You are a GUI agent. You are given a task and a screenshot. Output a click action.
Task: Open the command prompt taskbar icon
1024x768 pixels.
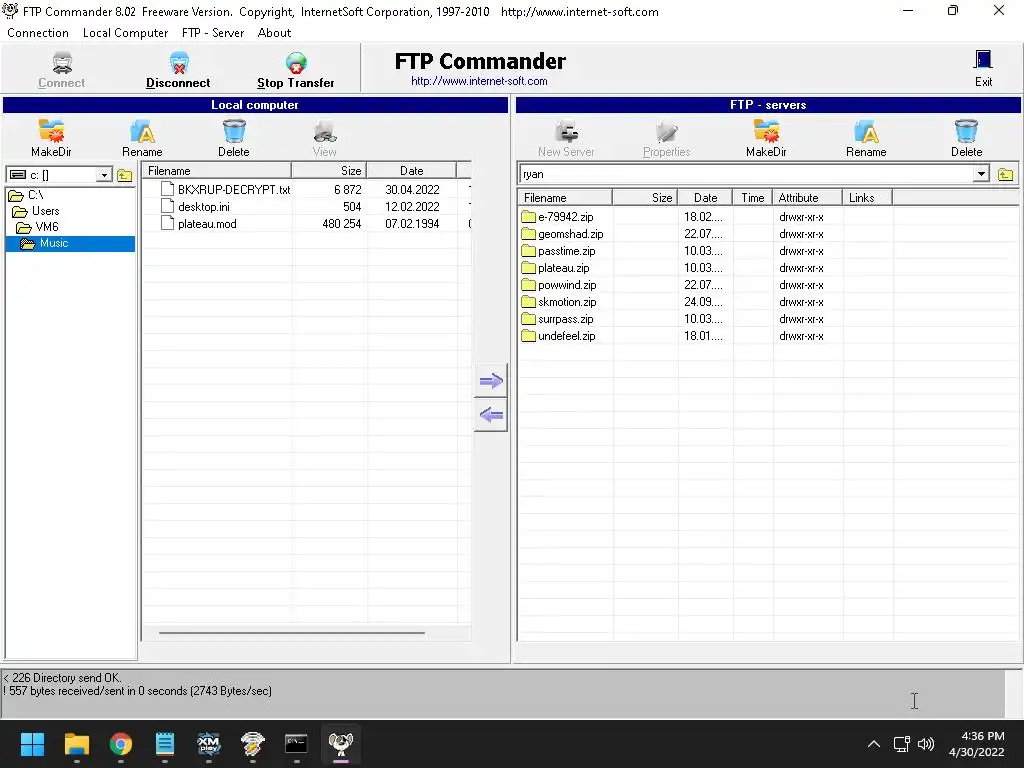point(296,744)
